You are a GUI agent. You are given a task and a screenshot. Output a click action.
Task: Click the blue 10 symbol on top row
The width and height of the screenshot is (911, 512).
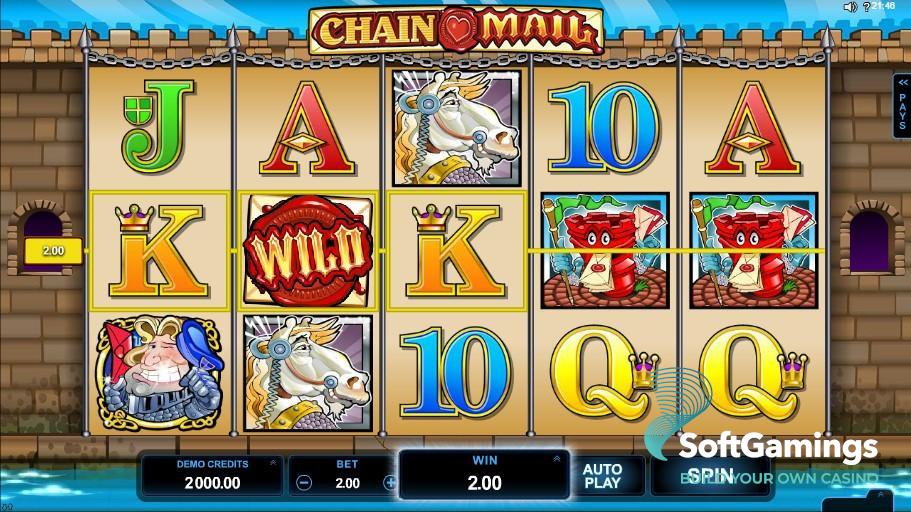(x=602, y=128)
